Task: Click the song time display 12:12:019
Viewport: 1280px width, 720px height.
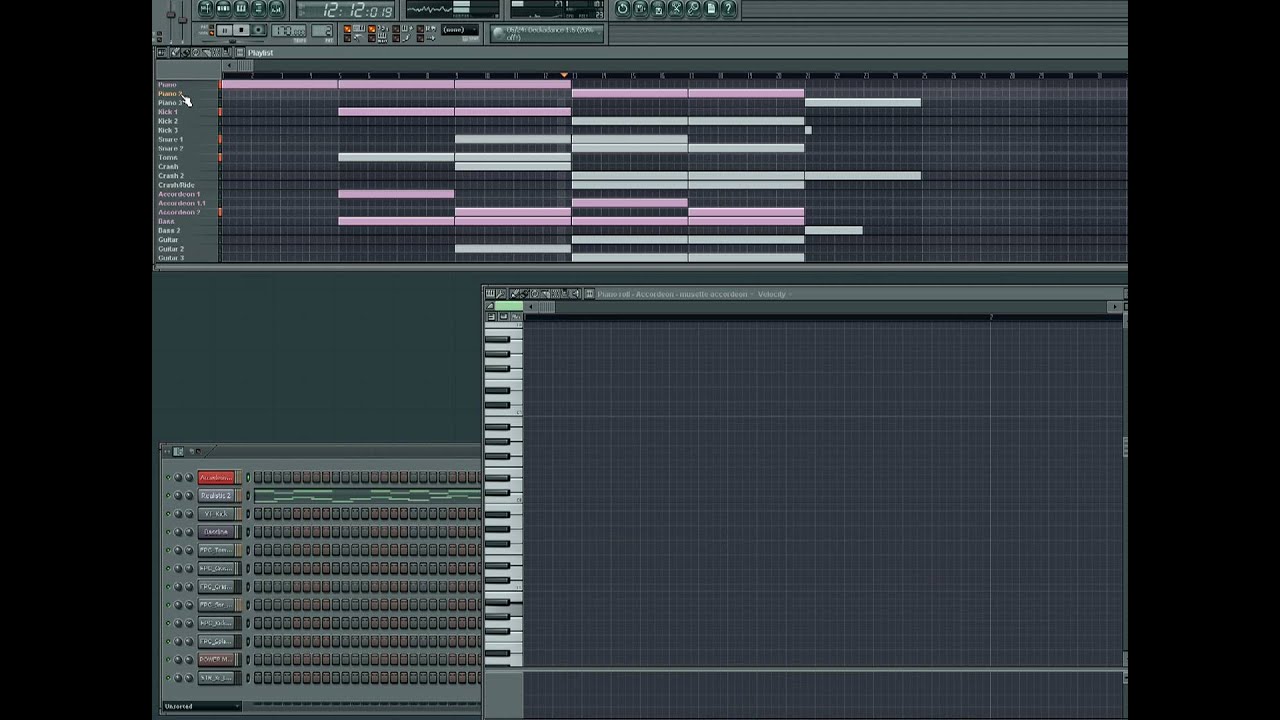Action: click(x=345, y=10)
